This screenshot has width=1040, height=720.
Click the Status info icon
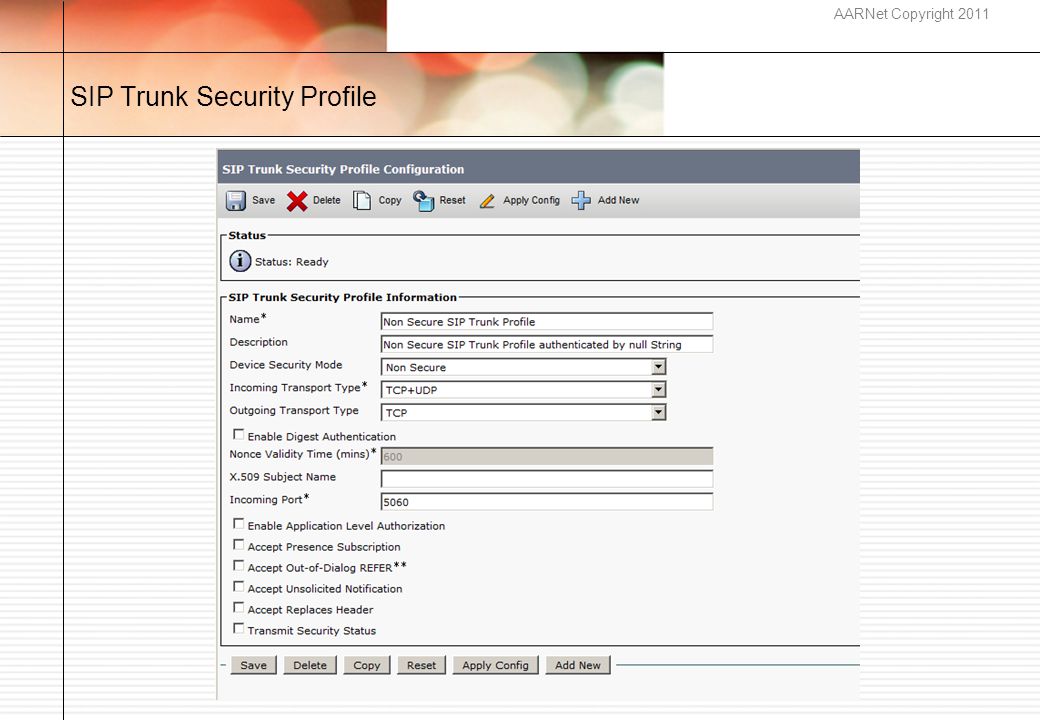click(240, 261)
